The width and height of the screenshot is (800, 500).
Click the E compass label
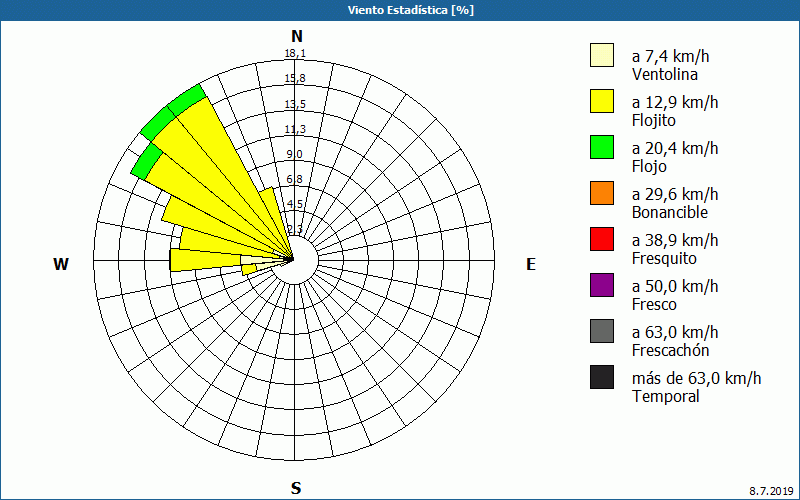531,264
